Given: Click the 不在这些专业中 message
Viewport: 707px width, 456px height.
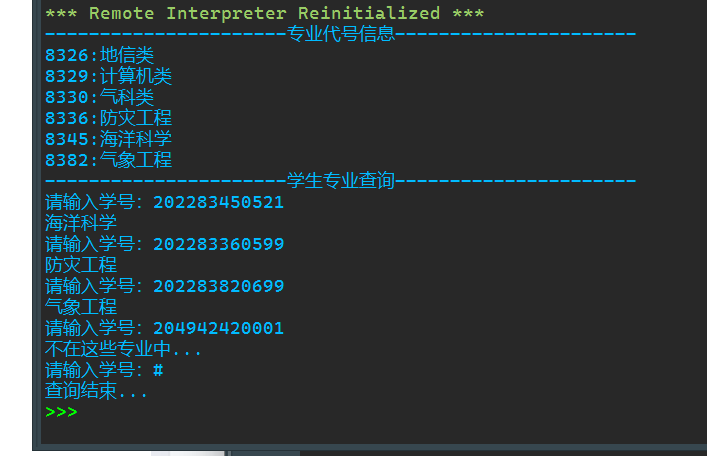Looking at the screenshot, I should [x=123, y=349].
